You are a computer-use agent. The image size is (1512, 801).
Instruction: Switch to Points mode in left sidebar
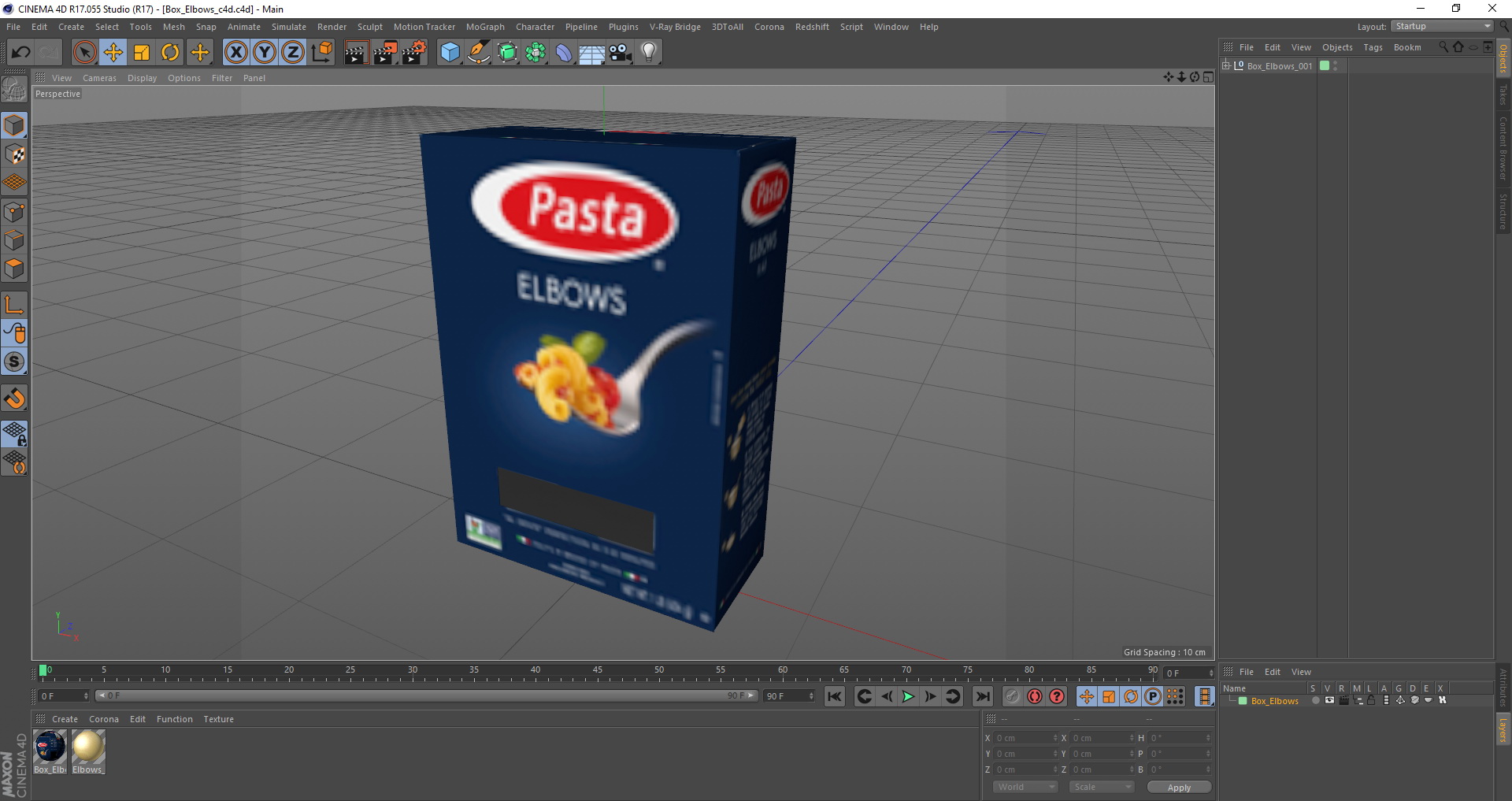coord(14,212)
